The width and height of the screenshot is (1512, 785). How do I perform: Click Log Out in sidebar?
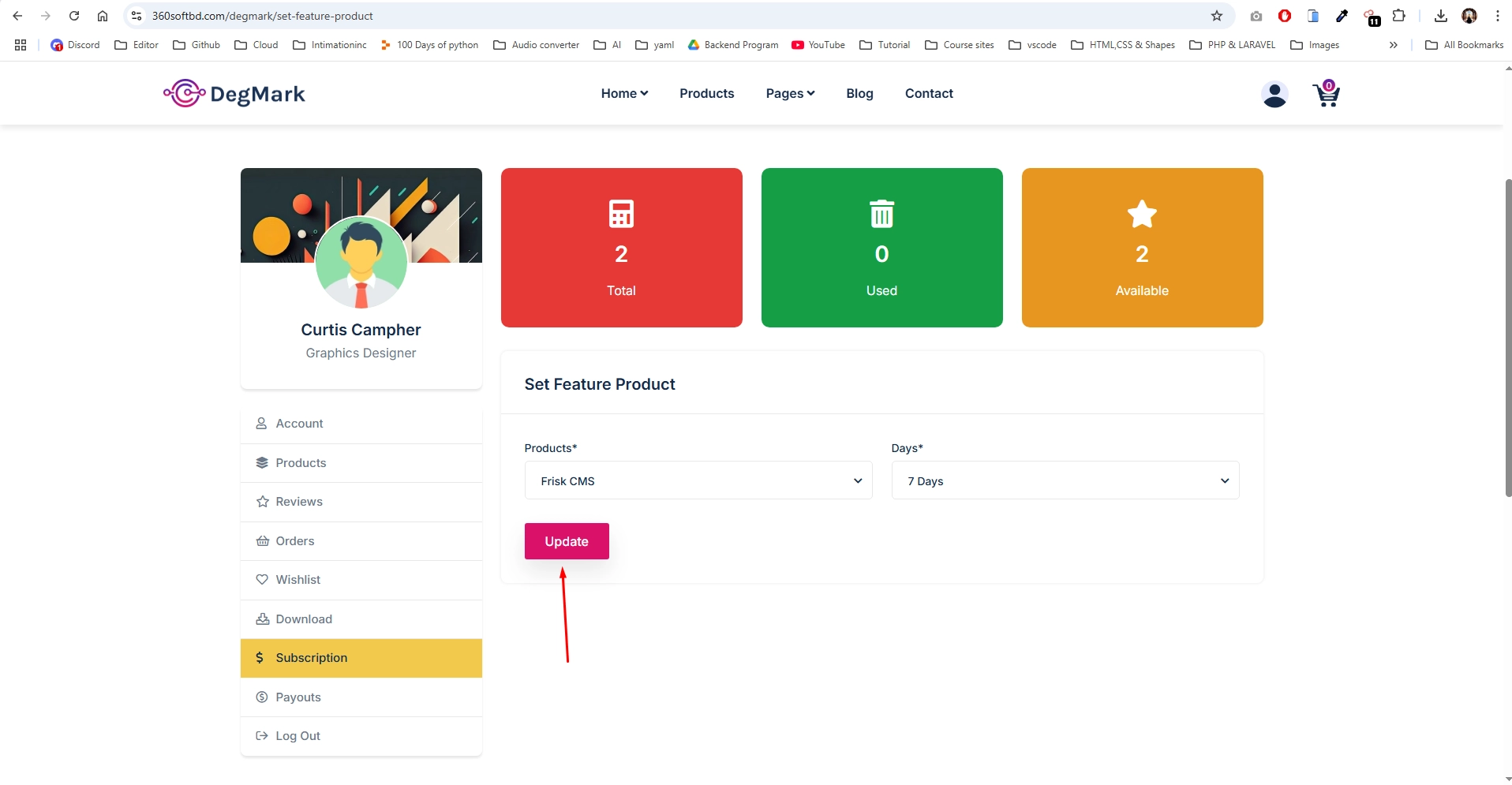pos(361,736)
